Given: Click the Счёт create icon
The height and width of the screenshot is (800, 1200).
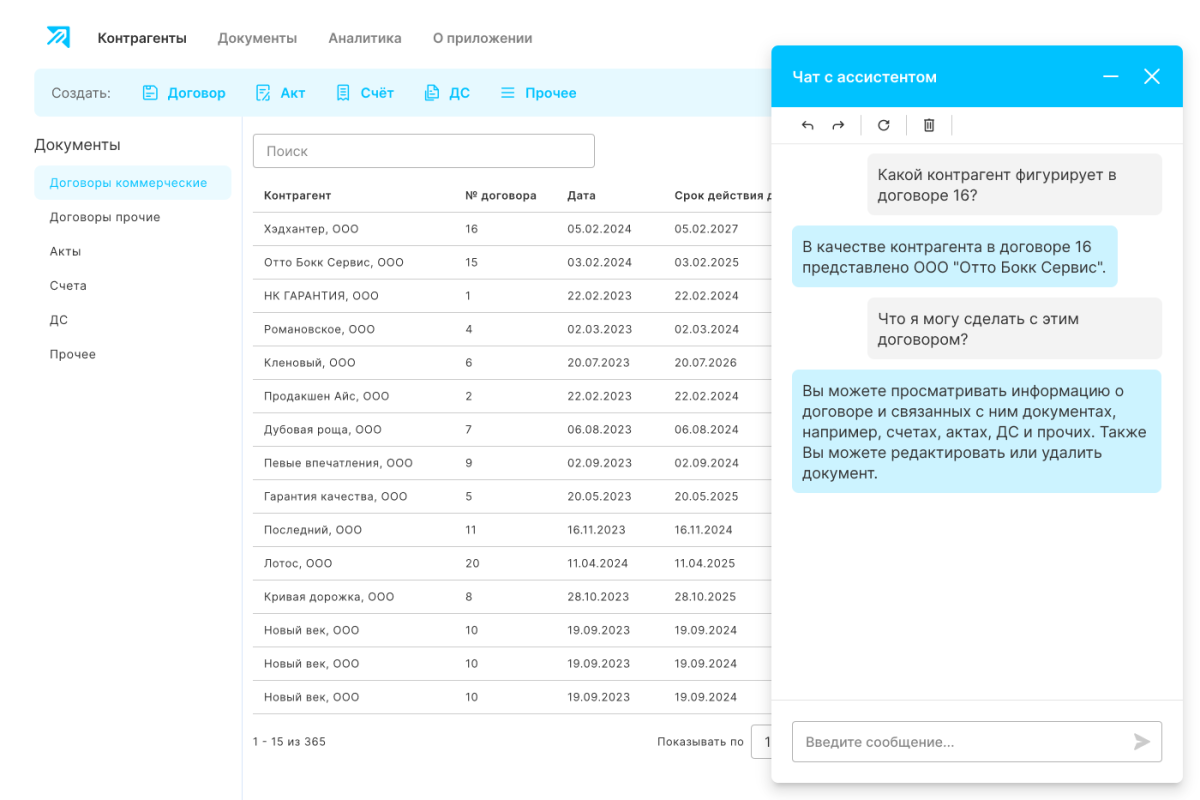Looking at the screenshot, I should point(343,93).
